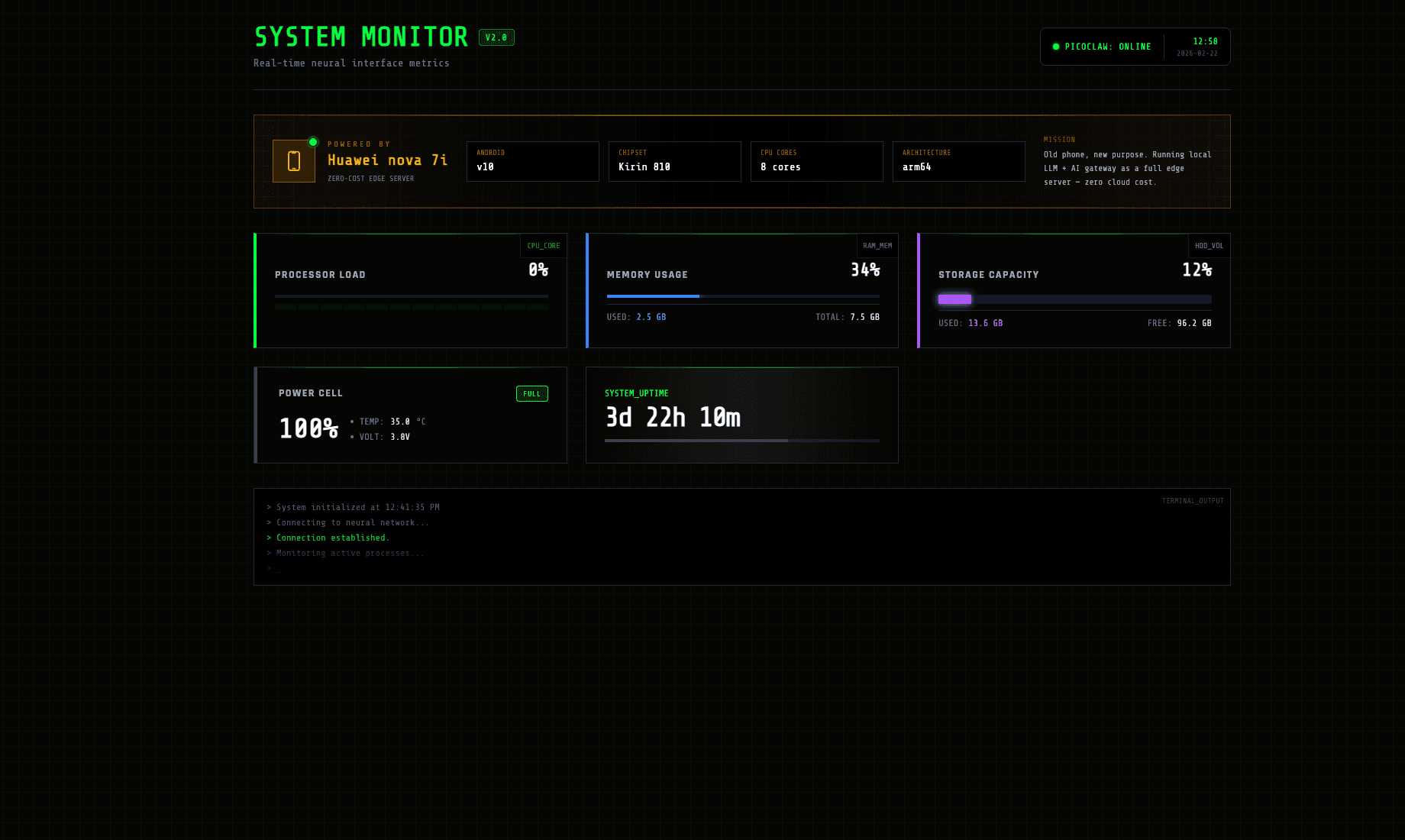The width and height of the screenshot is (1405, 840).
Task: Click the PICOCLAW online indicator dot
Action: coord(1058,46)
